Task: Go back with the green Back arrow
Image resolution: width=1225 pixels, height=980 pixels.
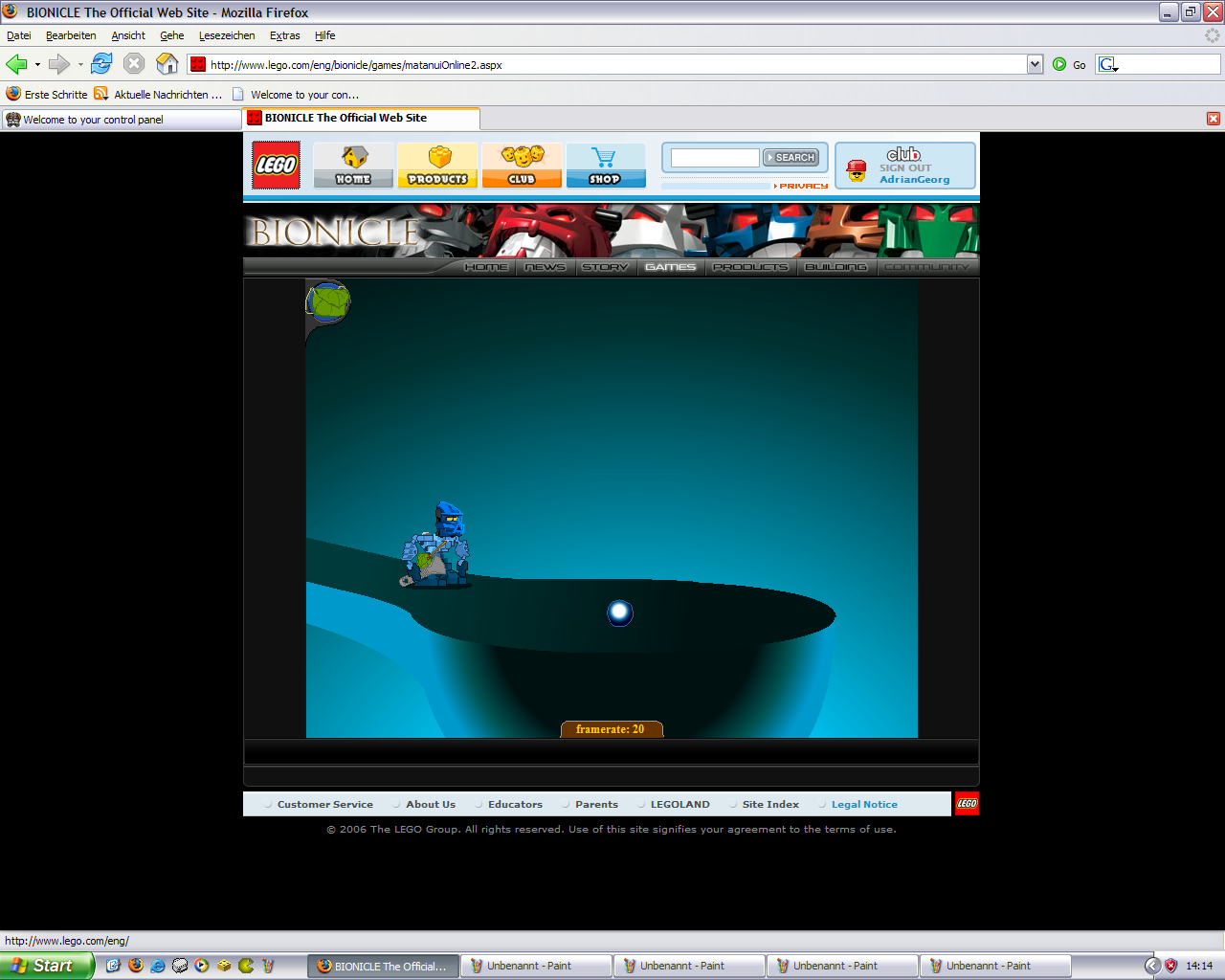Action: 16,64
